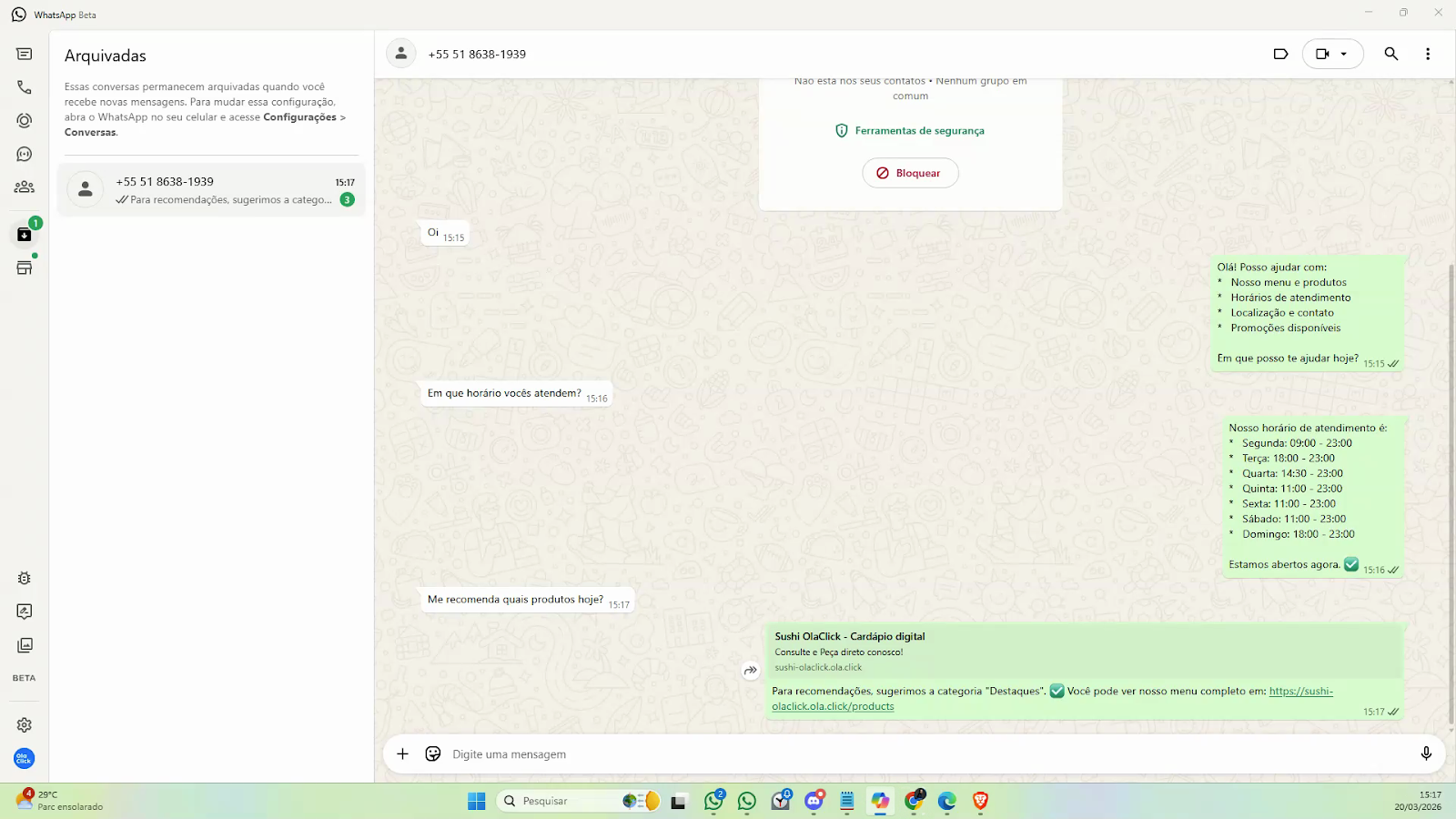Open the emoji picker
This screenshot has width=1456, height=819.
click(433, 753)
